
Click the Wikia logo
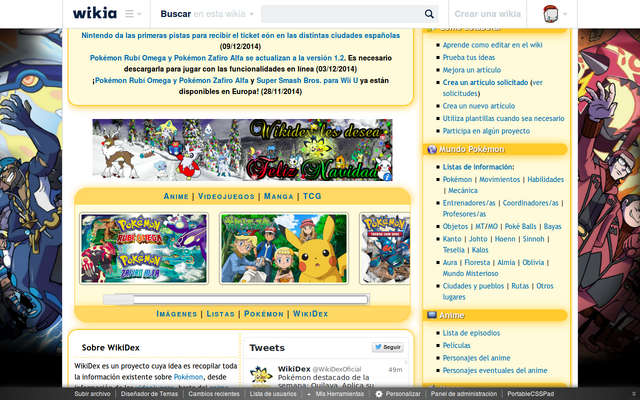[95, 13]
